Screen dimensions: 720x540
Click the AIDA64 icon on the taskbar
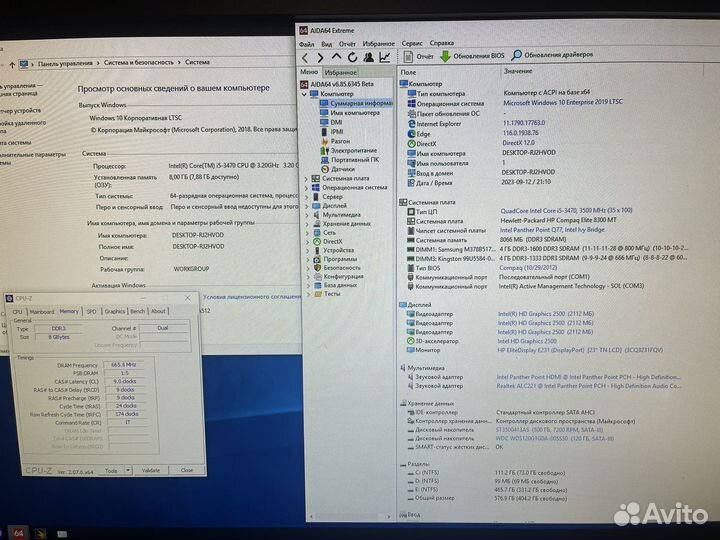(18, 533)
